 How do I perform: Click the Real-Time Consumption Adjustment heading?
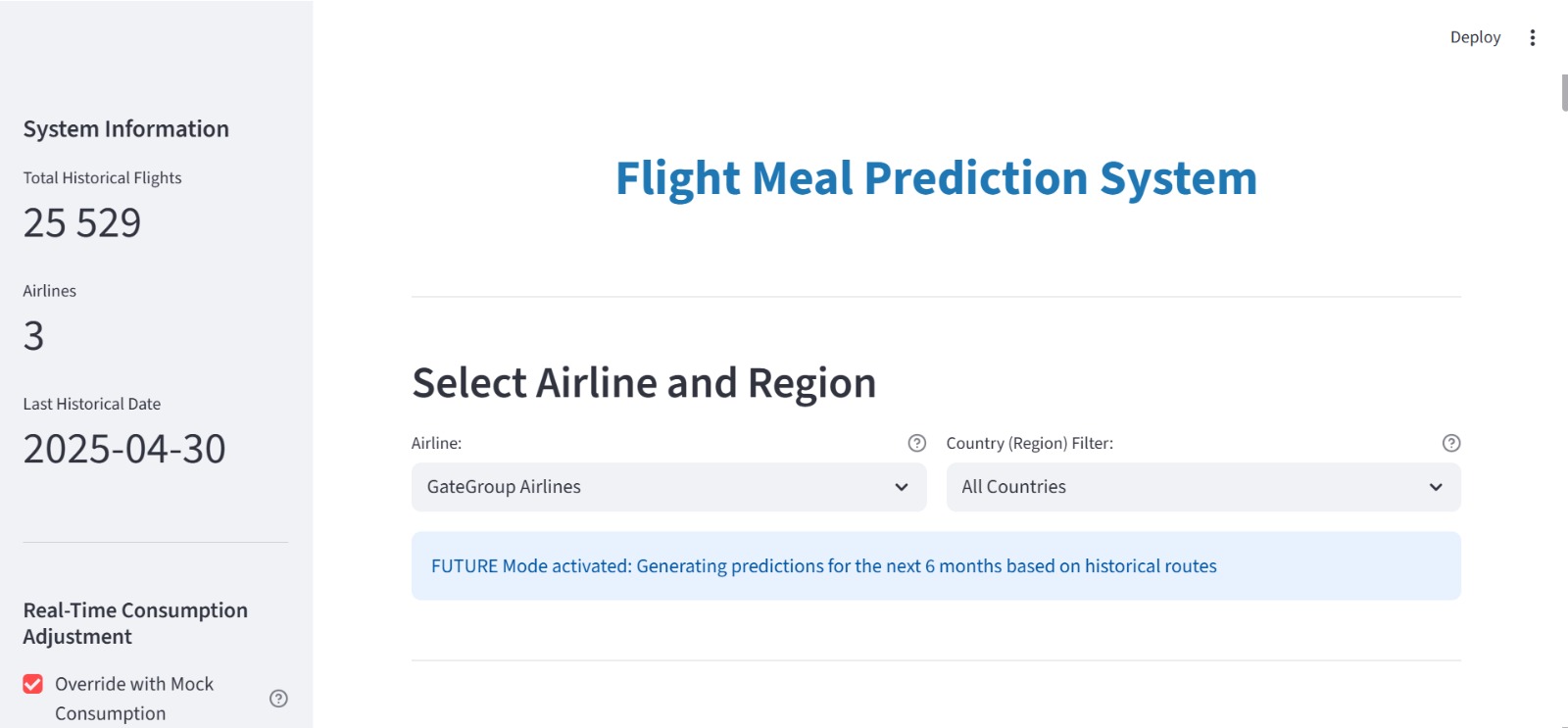click(x=135, y=623)
